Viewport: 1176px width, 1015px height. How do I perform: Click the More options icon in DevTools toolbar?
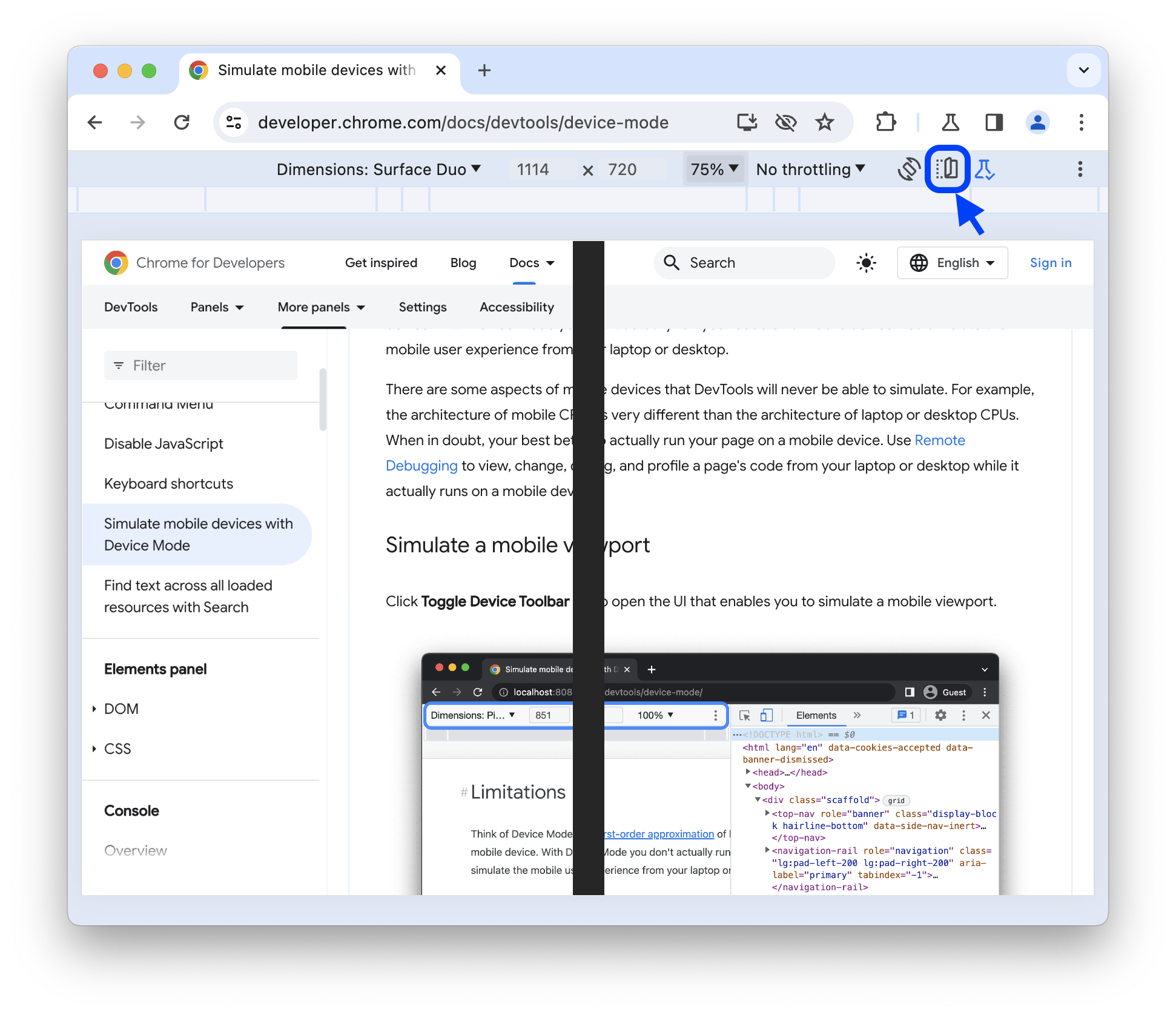(1080, 169)
